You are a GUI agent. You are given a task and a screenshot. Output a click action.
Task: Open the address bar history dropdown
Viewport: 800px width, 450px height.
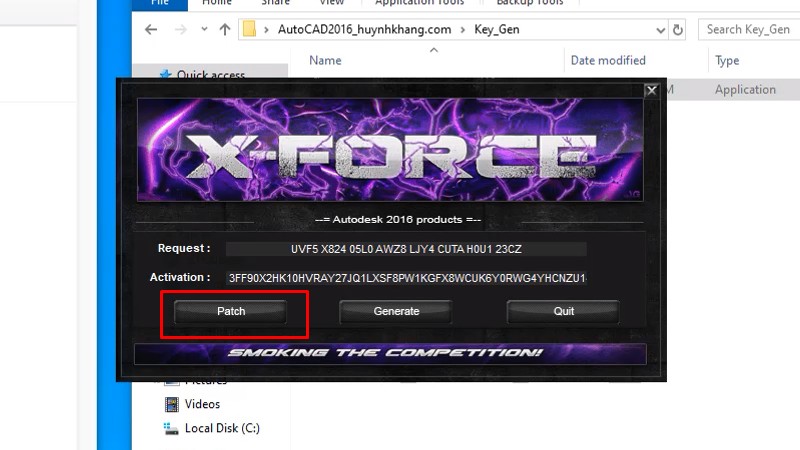(660, 29)
